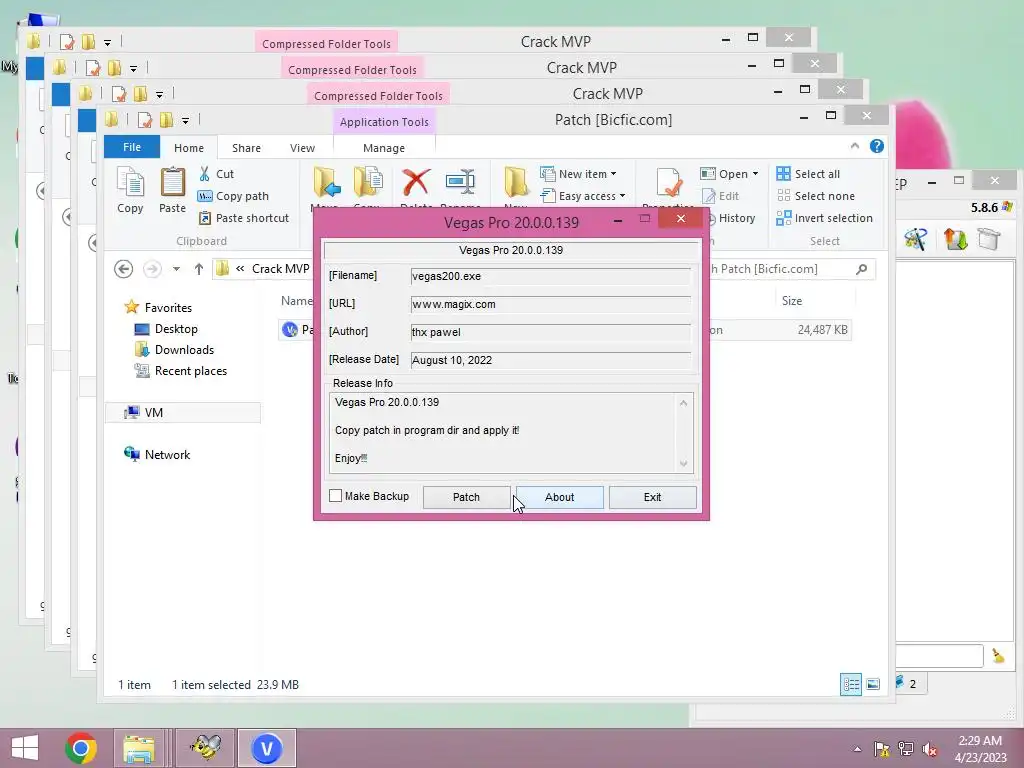This screenshot has width=1024, height=768.
Task: Select Desktop in the navigation pane
Action: coord(166,328)
